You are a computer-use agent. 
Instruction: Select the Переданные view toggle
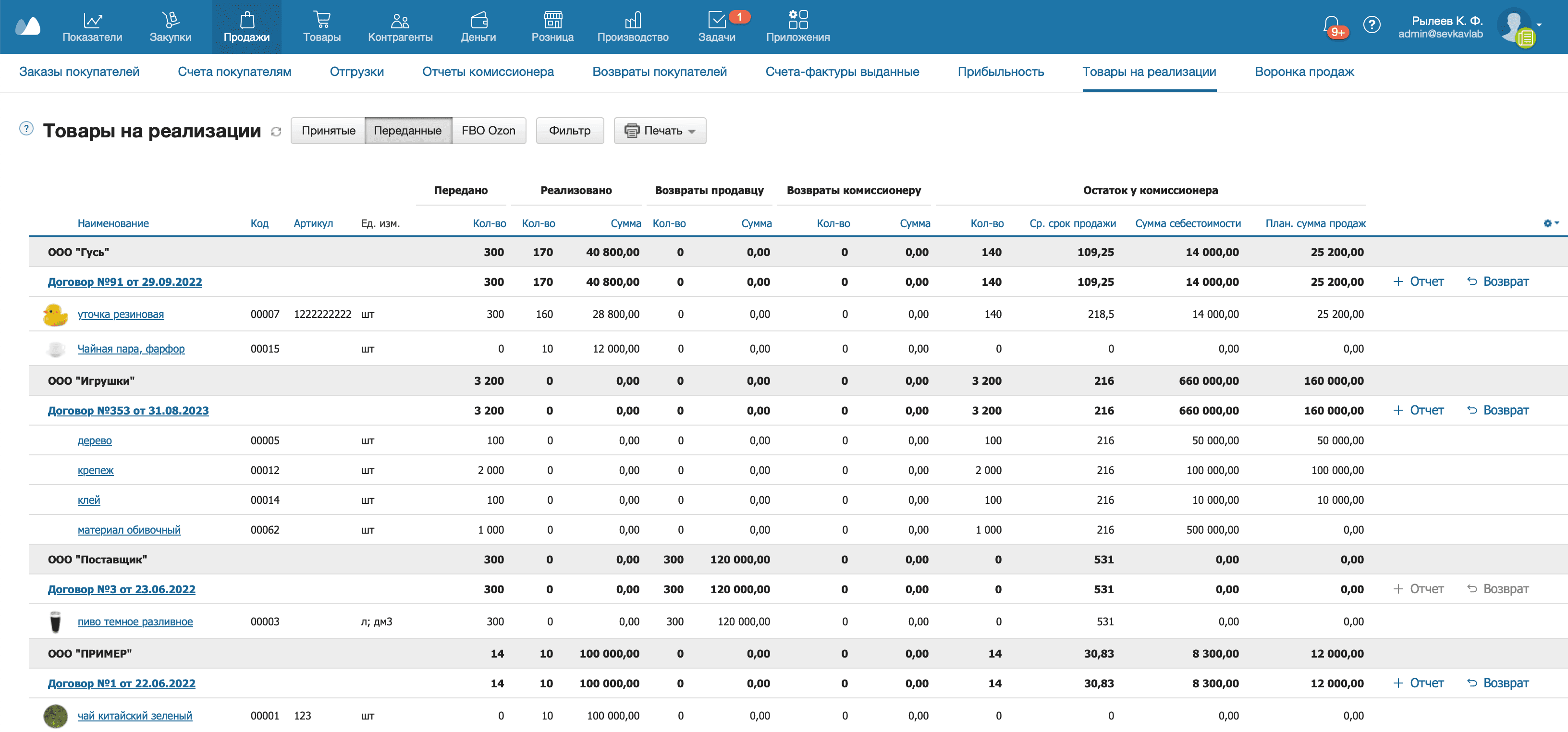click(x=408, y=131)
